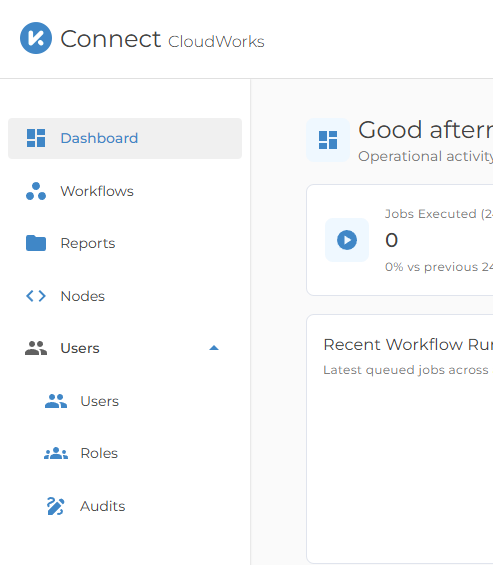This screenshot has height=565, width=493.
Task: Click the dashboard icon beside greeting header
Action: [328, 140]
